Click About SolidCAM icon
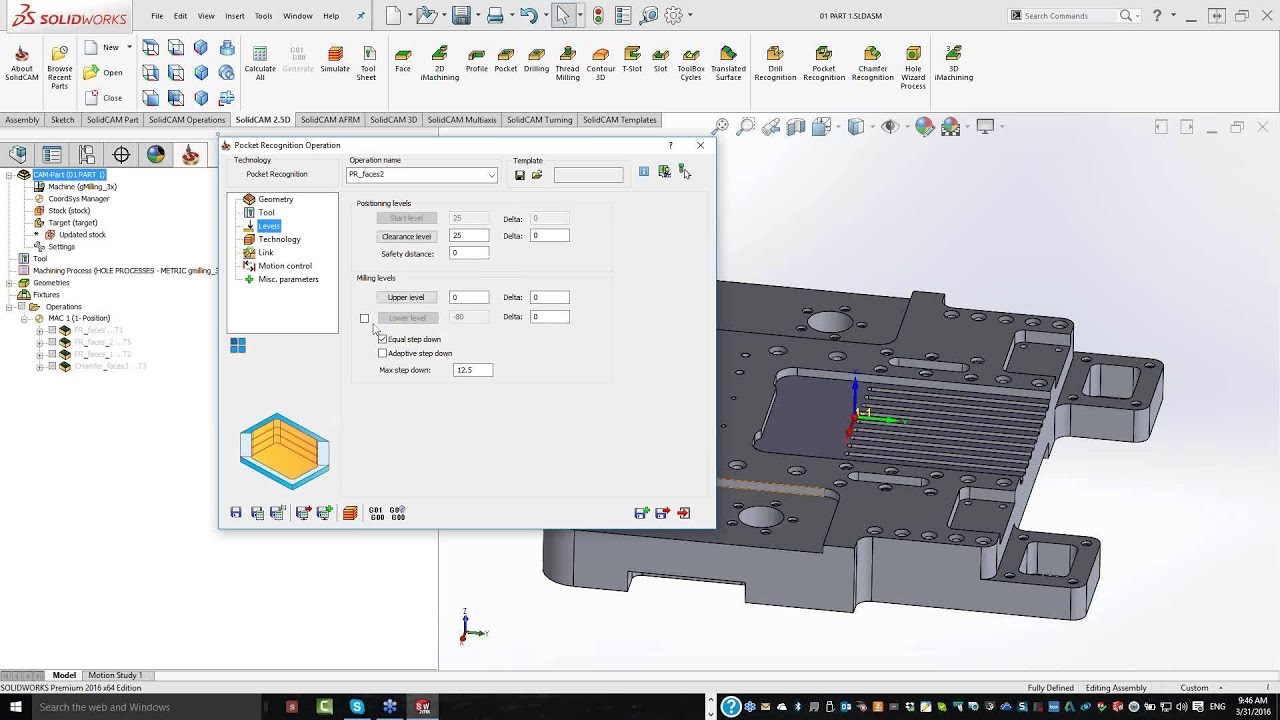 point(22,63)
